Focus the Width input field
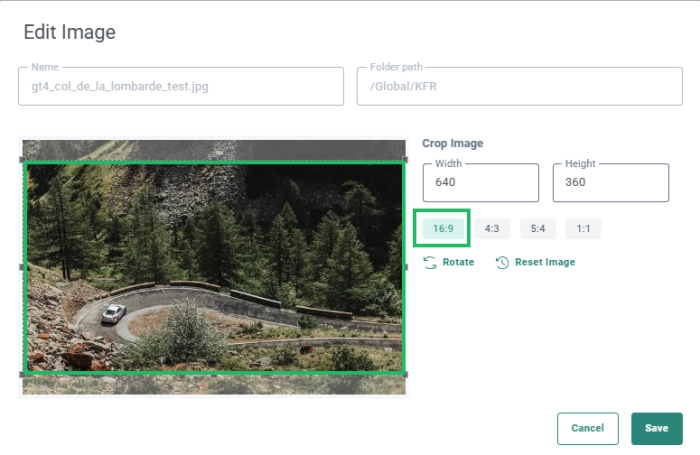700x455 pixels. [x=480, y=183]
